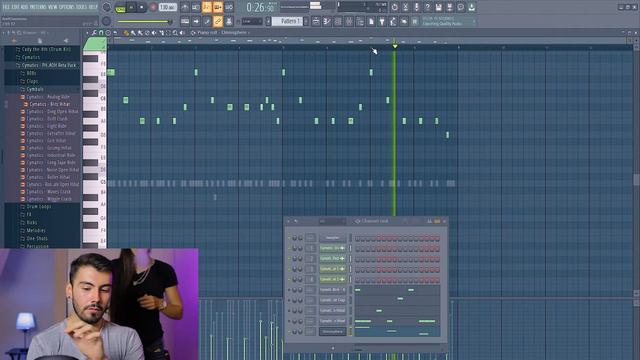Click the download arrow icon in top toolbar
This screenshot has height=360, width=640.
471,7
